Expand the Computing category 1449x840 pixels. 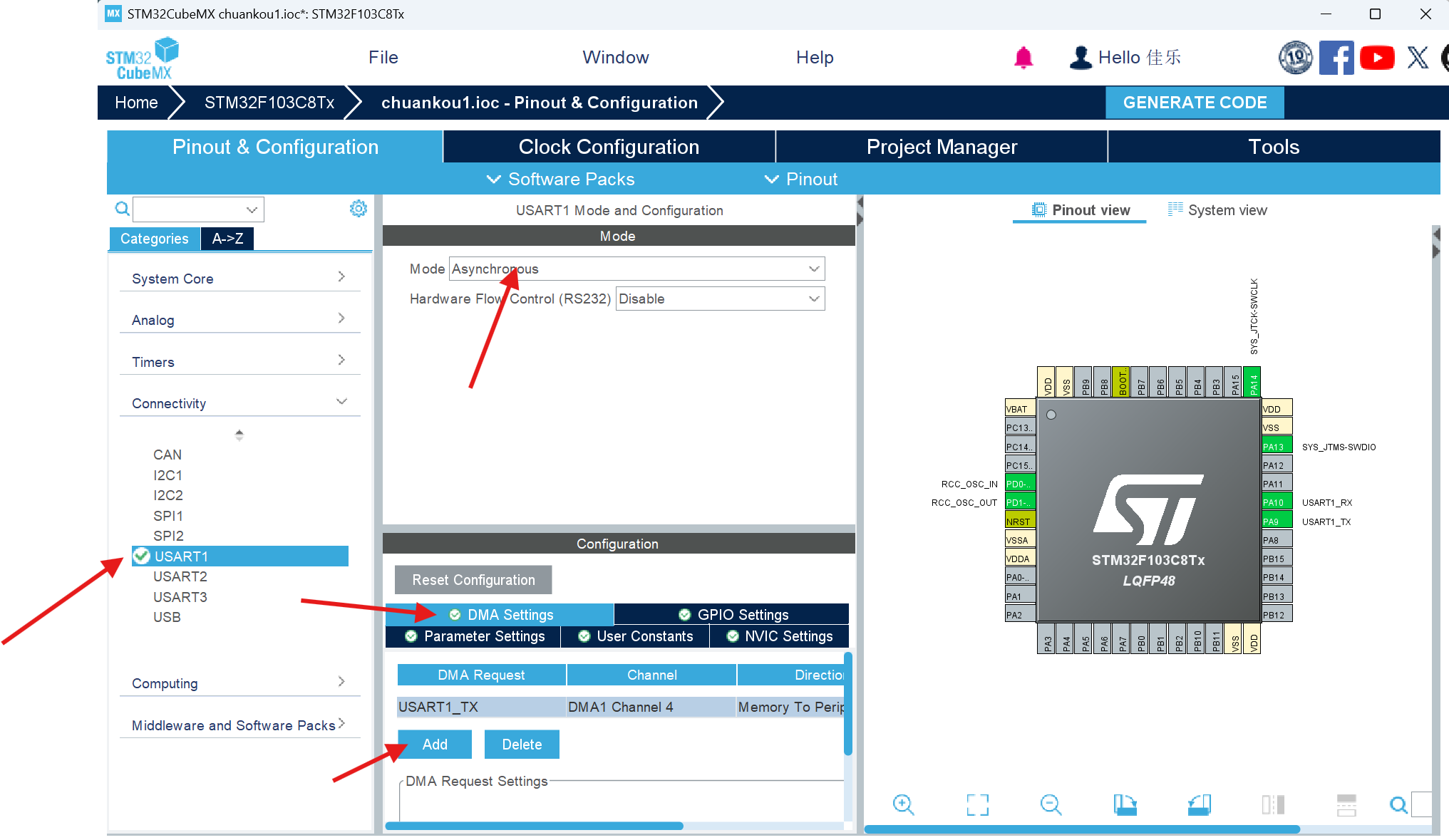[x=239, y=683]
